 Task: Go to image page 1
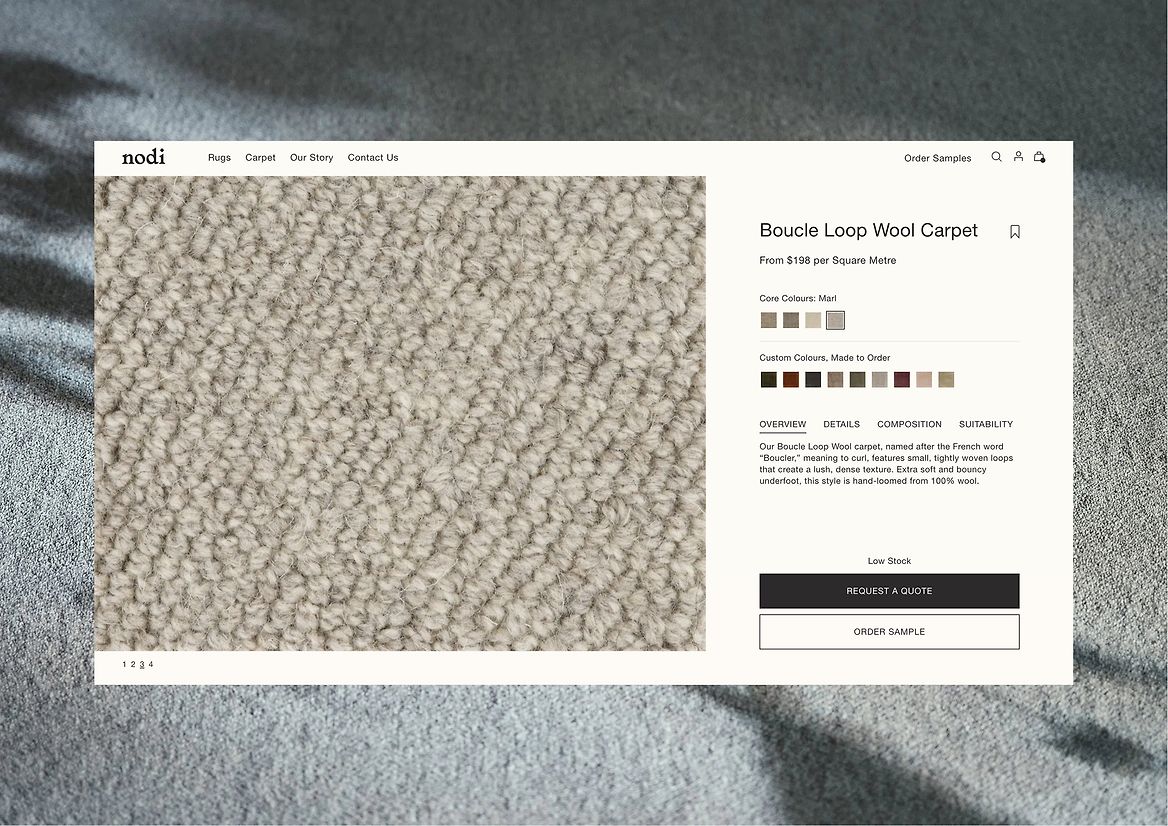coord(124,664)
